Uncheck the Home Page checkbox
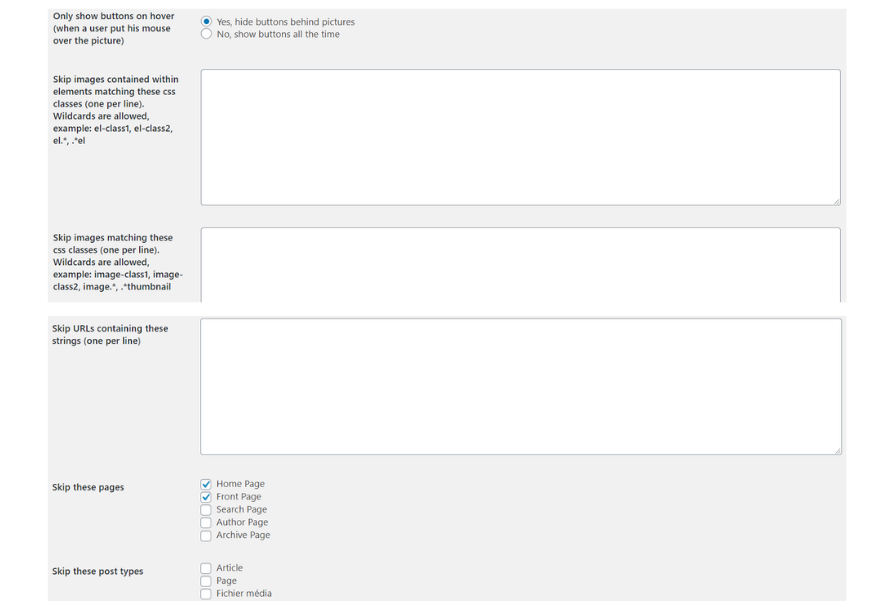This screenshot has height=609, width=894. [206, 484]
